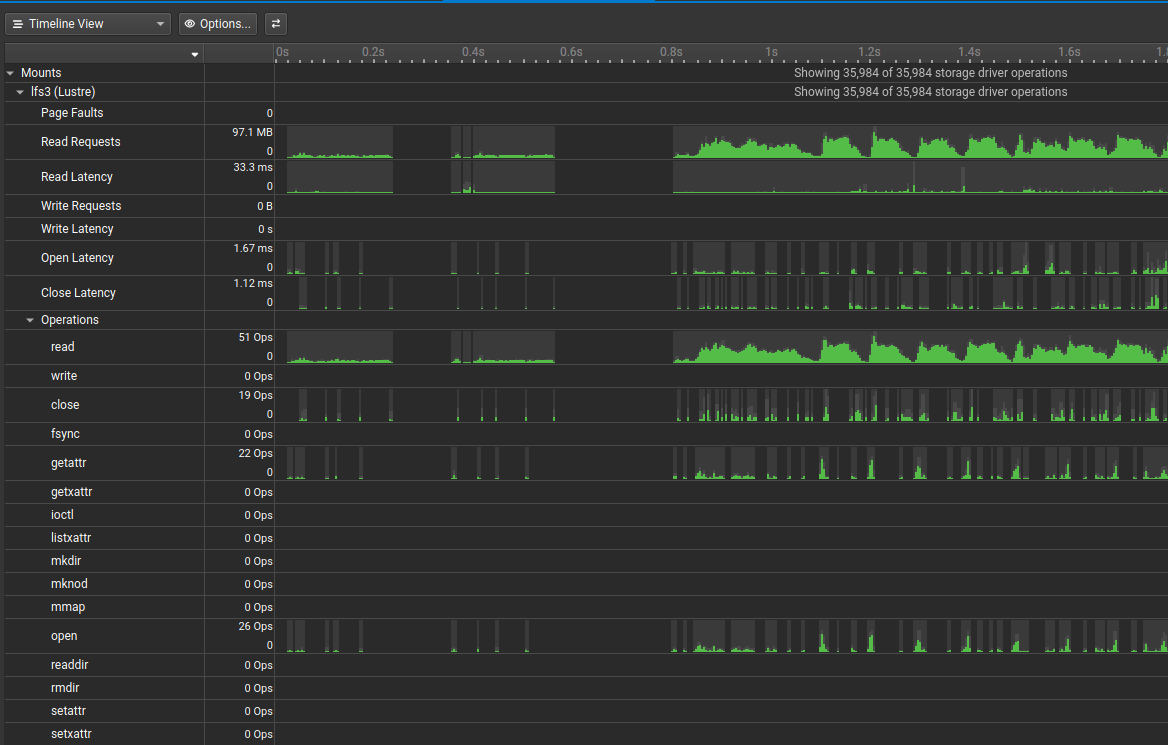Click the hamburger icon in Timeline View selector

click(18, 24)
